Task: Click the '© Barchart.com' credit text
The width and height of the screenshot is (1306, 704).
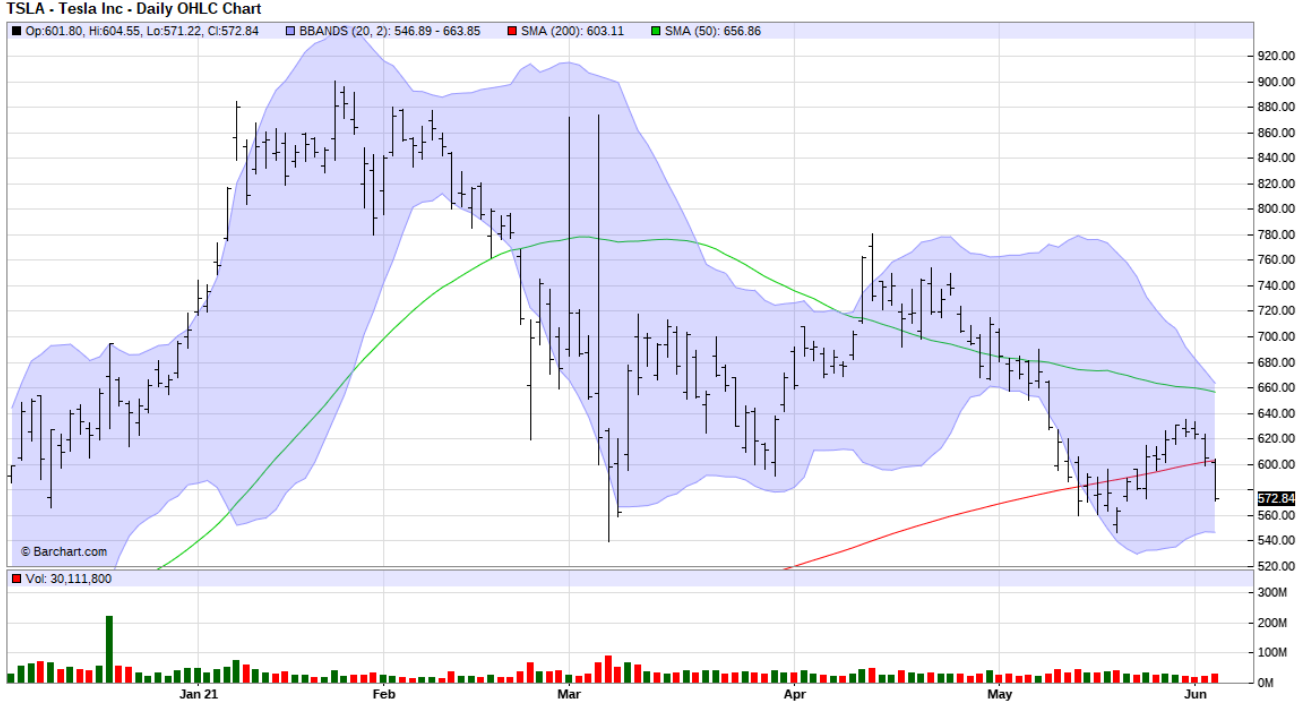Action: (64, 551)
